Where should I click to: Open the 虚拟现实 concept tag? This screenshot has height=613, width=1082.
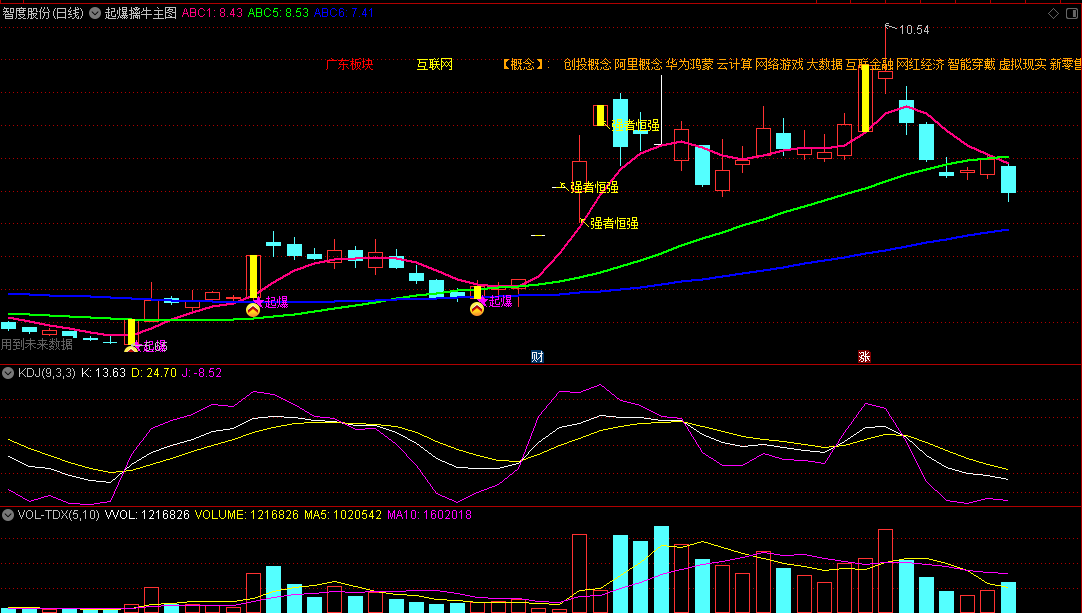pos(1023,64)
